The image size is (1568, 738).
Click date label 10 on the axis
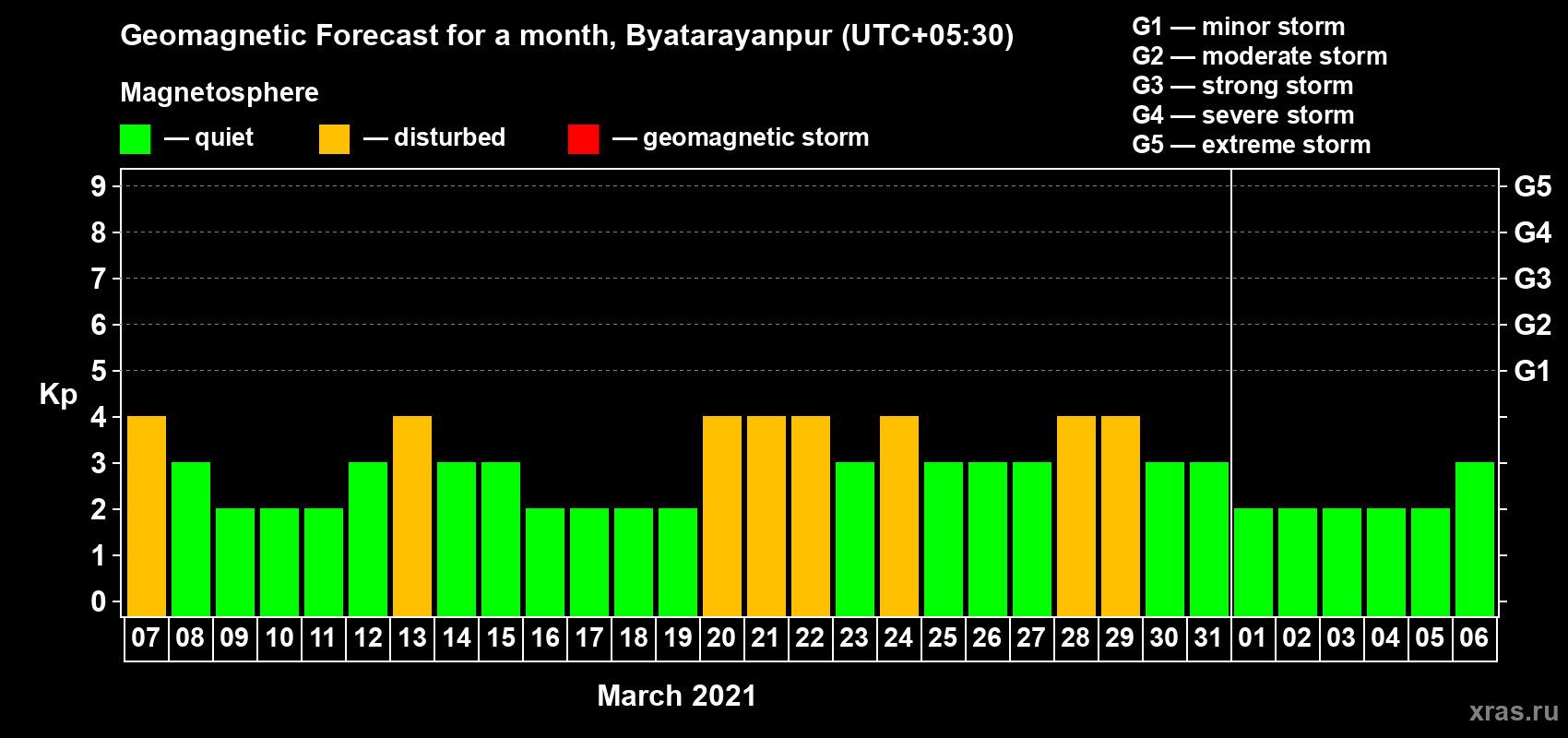click(279, 638)
